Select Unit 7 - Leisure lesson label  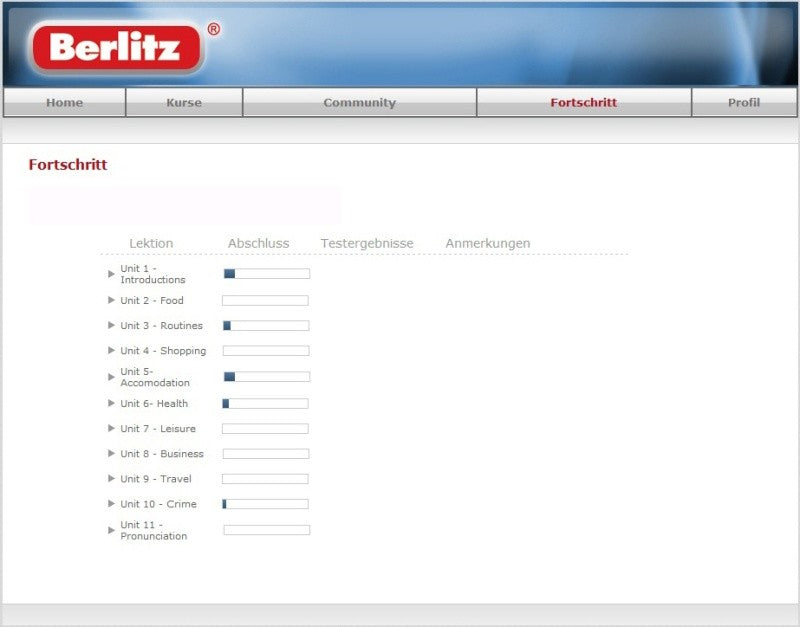(x=158, y=429)
